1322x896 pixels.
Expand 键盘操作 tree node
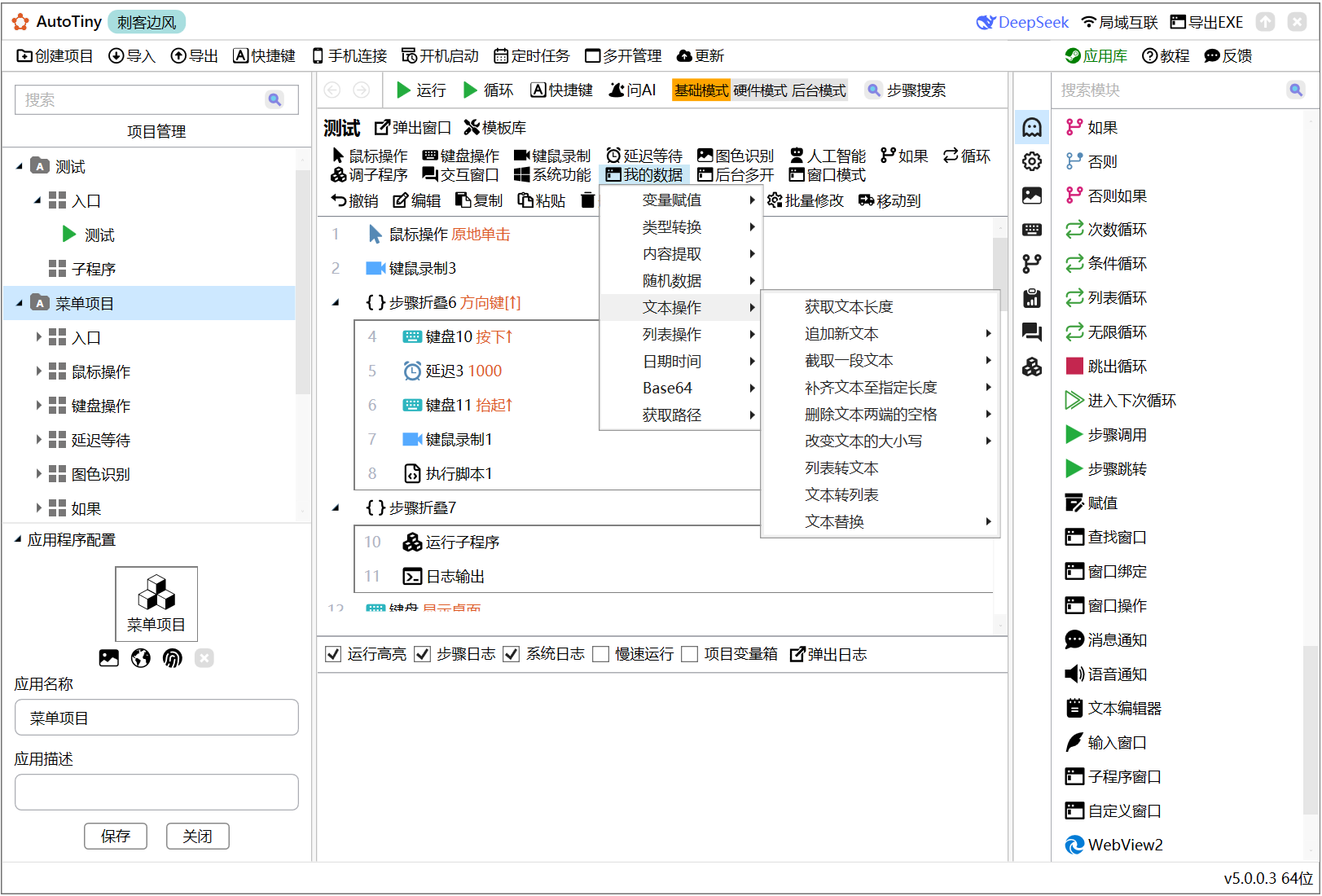tap(38, 406)
